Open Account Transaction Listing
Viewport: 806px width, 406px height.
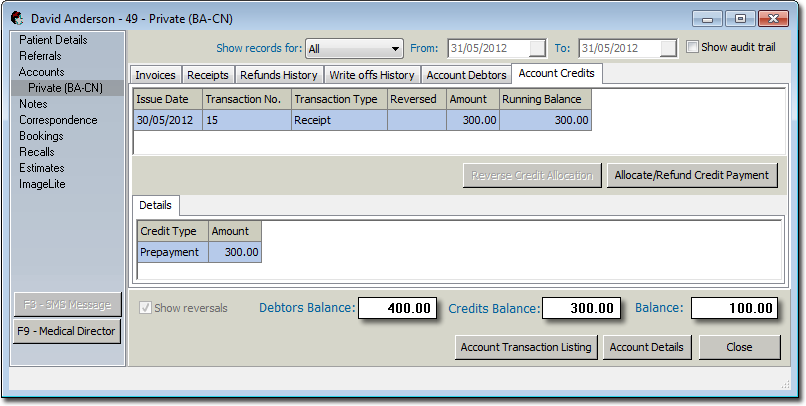pyautogui.click(x=525, y=347)
